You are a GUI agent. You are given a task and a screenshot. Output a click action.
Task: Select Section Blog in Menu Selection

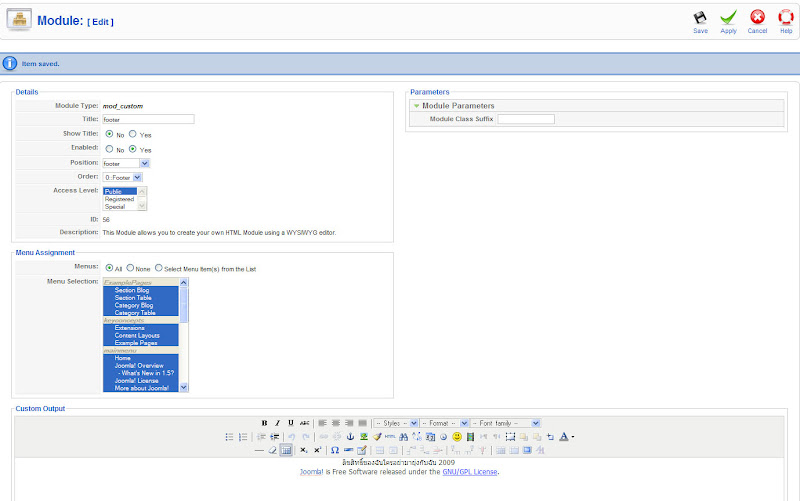[x=141, y=290]
